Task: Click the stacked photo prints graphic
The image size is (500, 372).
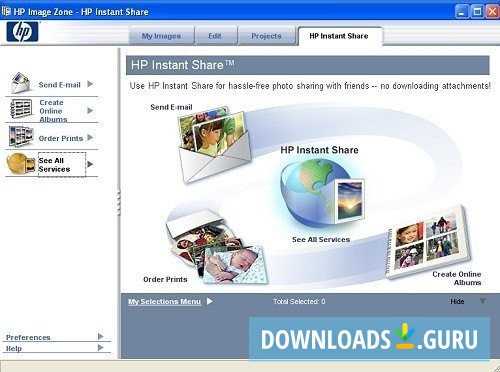Action: (x=216, y=246)
